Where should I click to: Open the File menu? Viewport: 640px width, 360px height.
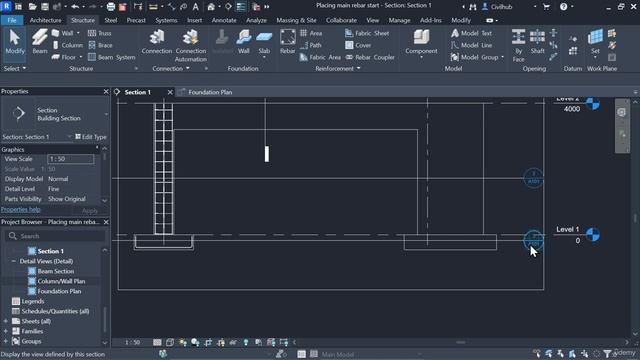(12, 20)
